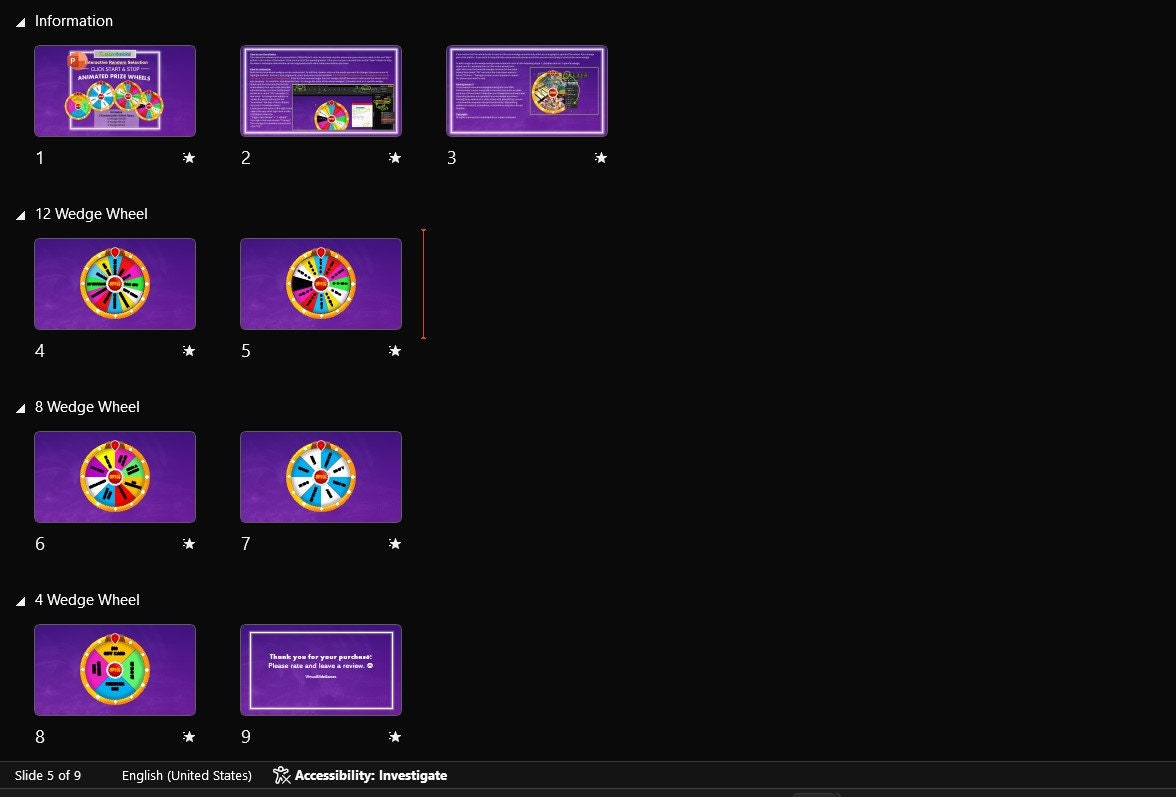This screenshot has height=797, width=1176.
Task: Preview animation via star under slide 4
Action: [189, 350]
